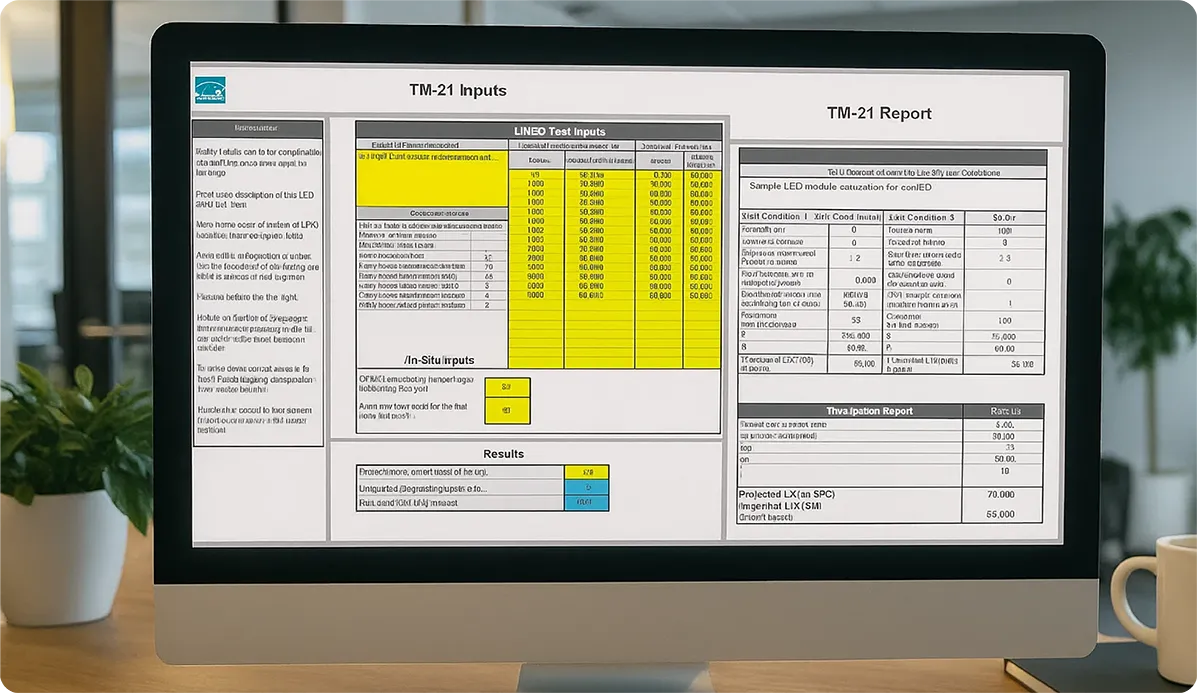Click the blue unguarded result cell
The image size is (1197, 693).
click(586, 488)
